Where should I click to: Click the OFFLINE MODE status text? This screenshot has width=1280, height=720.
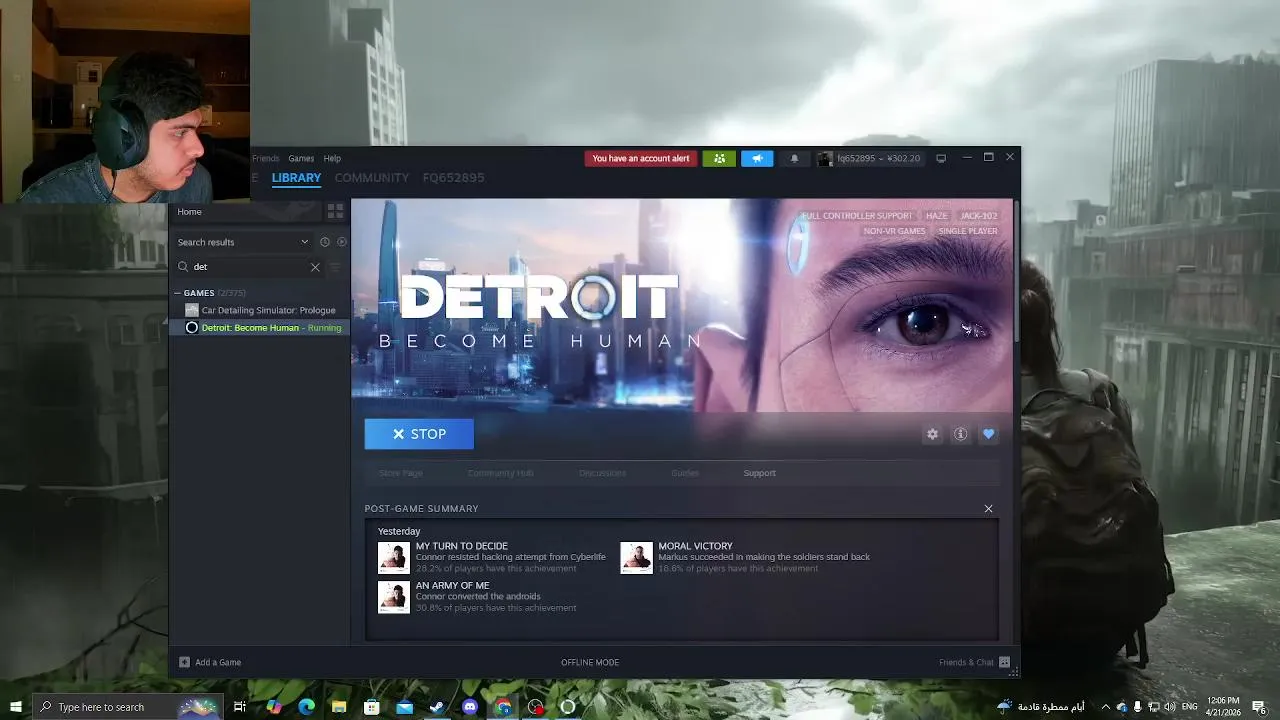pyautogui.click(x=590, y=662)
